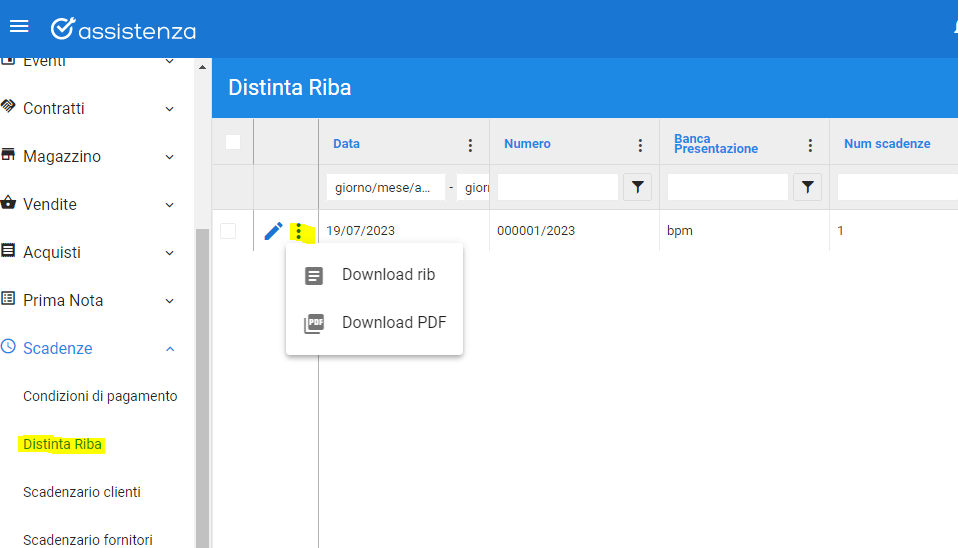Screen dimensions: 958x548
Task: Click the Acquisti menu label
Action: point(52,252)
